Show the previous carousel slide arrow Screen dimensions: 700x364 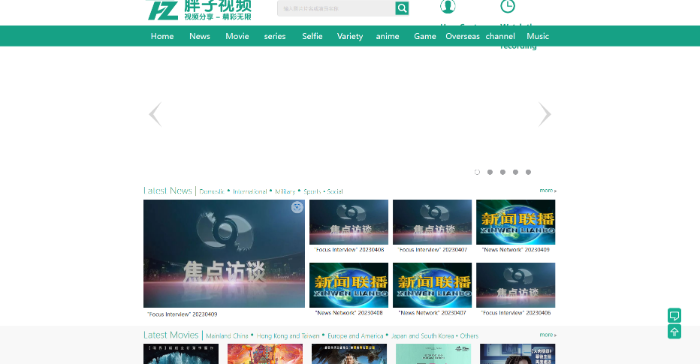click(155, 114)
